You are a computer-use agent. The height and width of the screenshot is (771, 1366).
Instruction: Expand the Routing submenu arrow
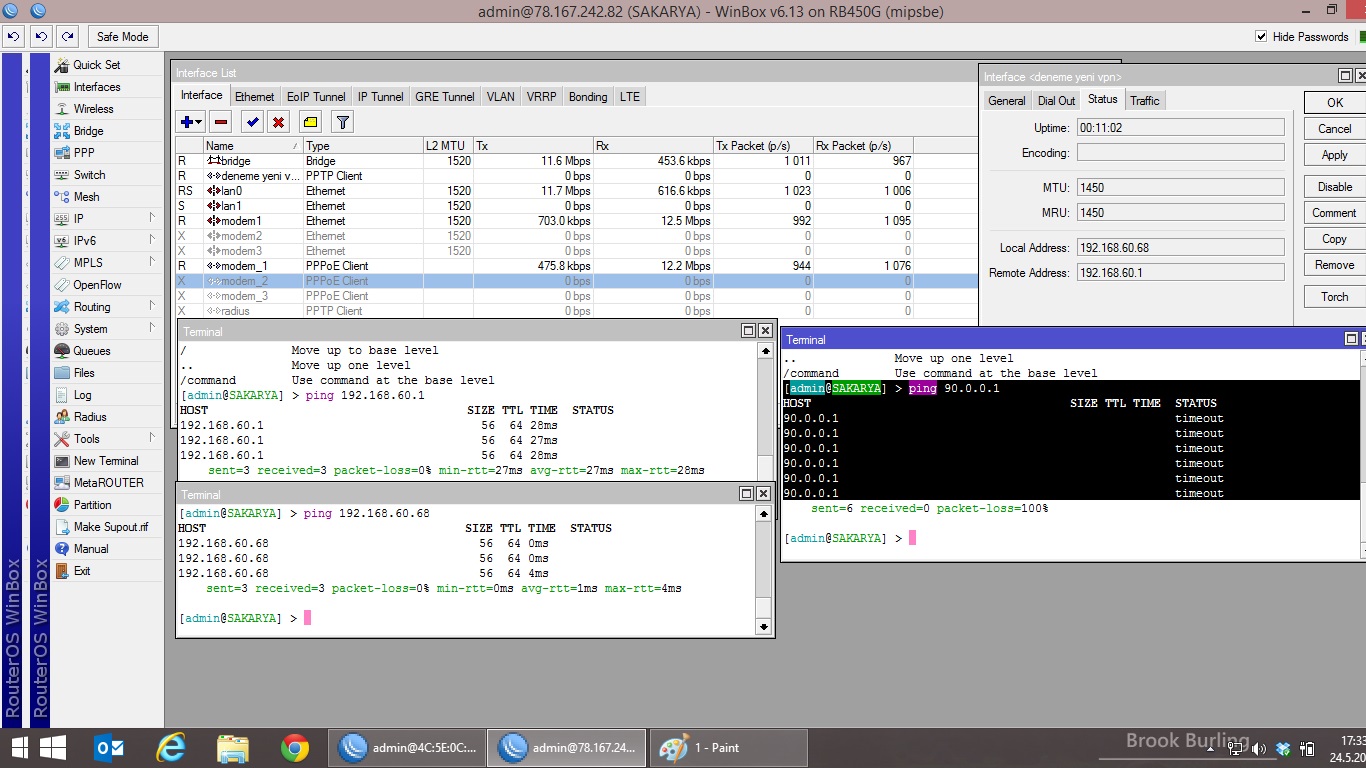(x=152, y=306)
